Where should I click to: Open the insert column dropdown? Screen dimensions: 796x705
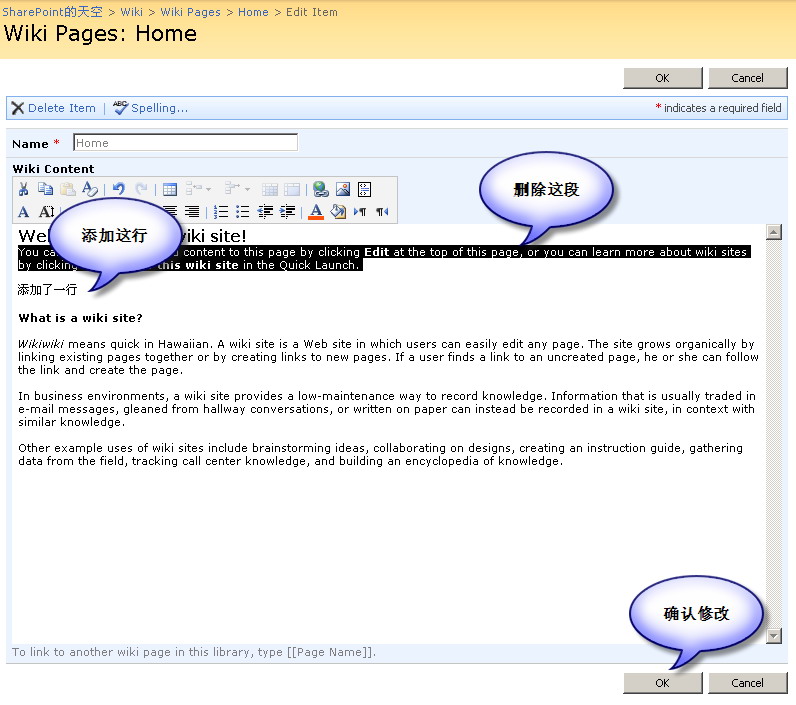238,189
